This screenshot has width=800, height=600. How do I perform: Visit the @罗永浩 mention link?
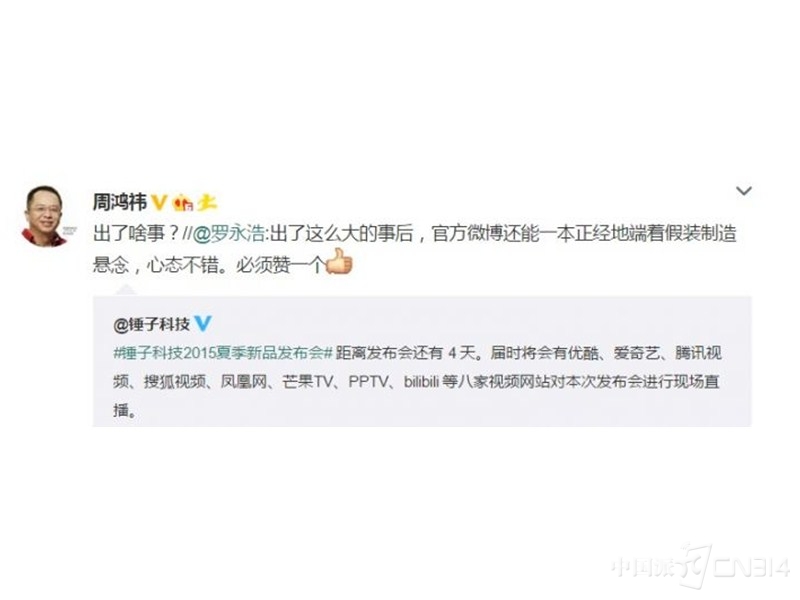click(x=229, y=234)
